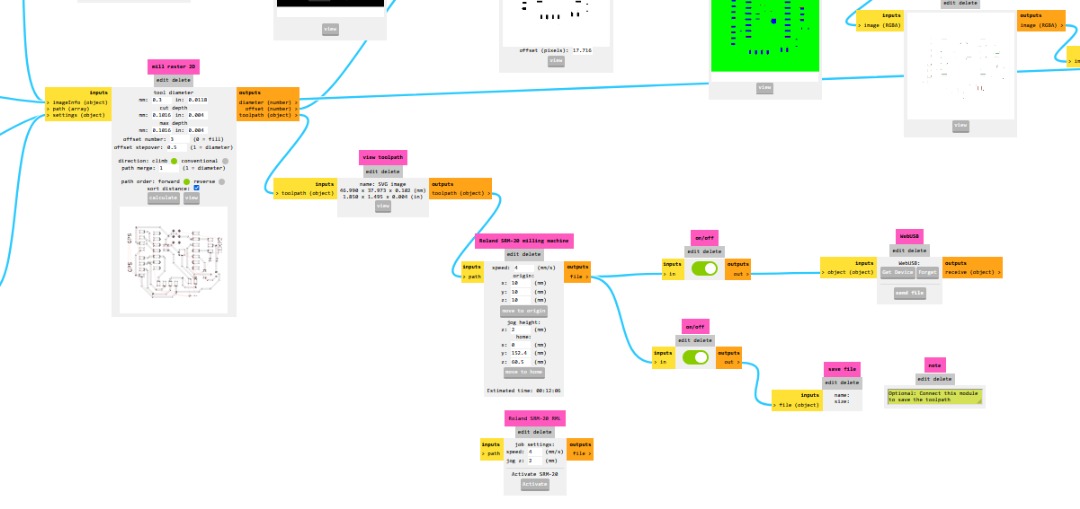Click file (object) input of save file
The height and width of the screenshot is (509, 1080).
[x=797, y=404]
